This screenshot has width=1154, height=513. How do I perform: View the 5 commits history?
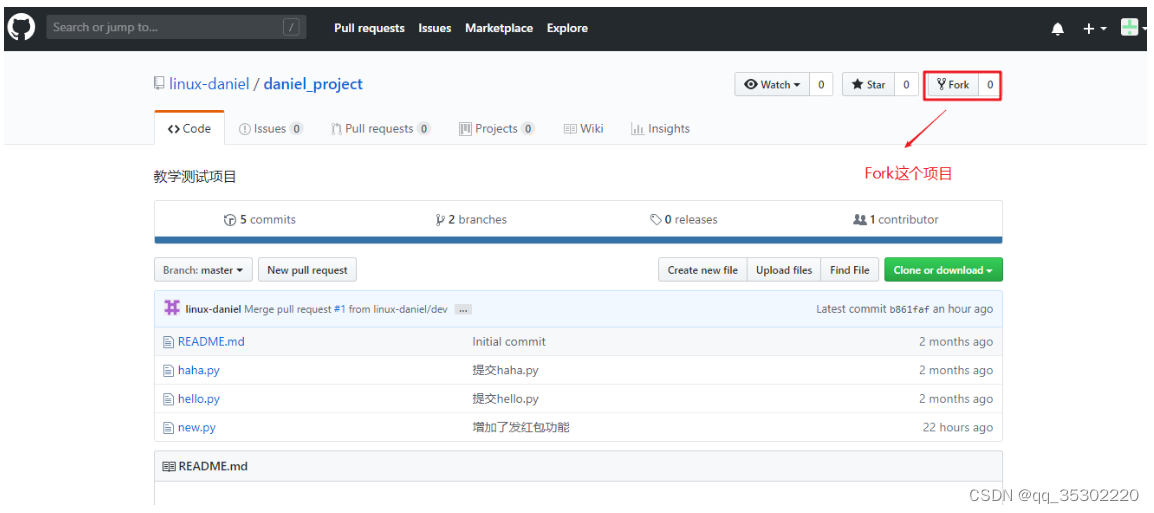click(x=260, y=219)
